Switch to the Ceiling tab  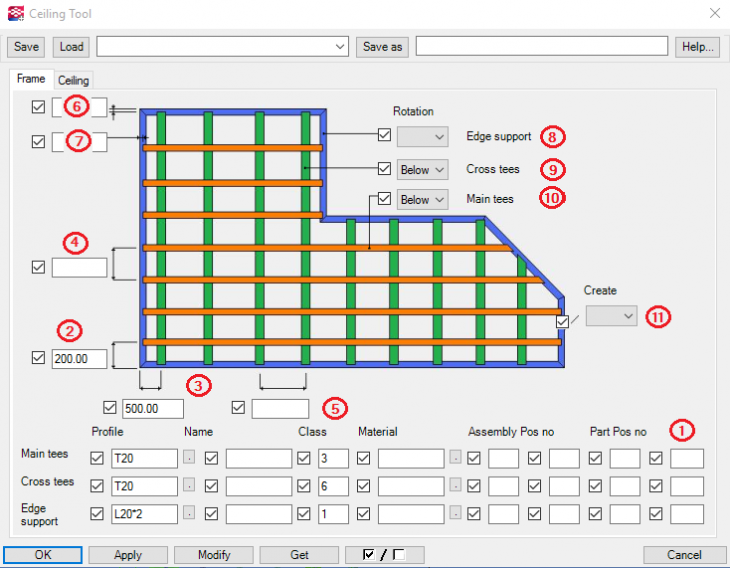73,80
